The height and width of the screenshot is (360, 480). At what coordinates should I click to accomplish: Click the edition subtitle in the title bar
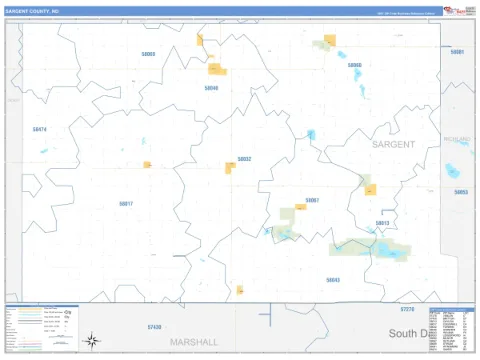(x=406, y=14)
